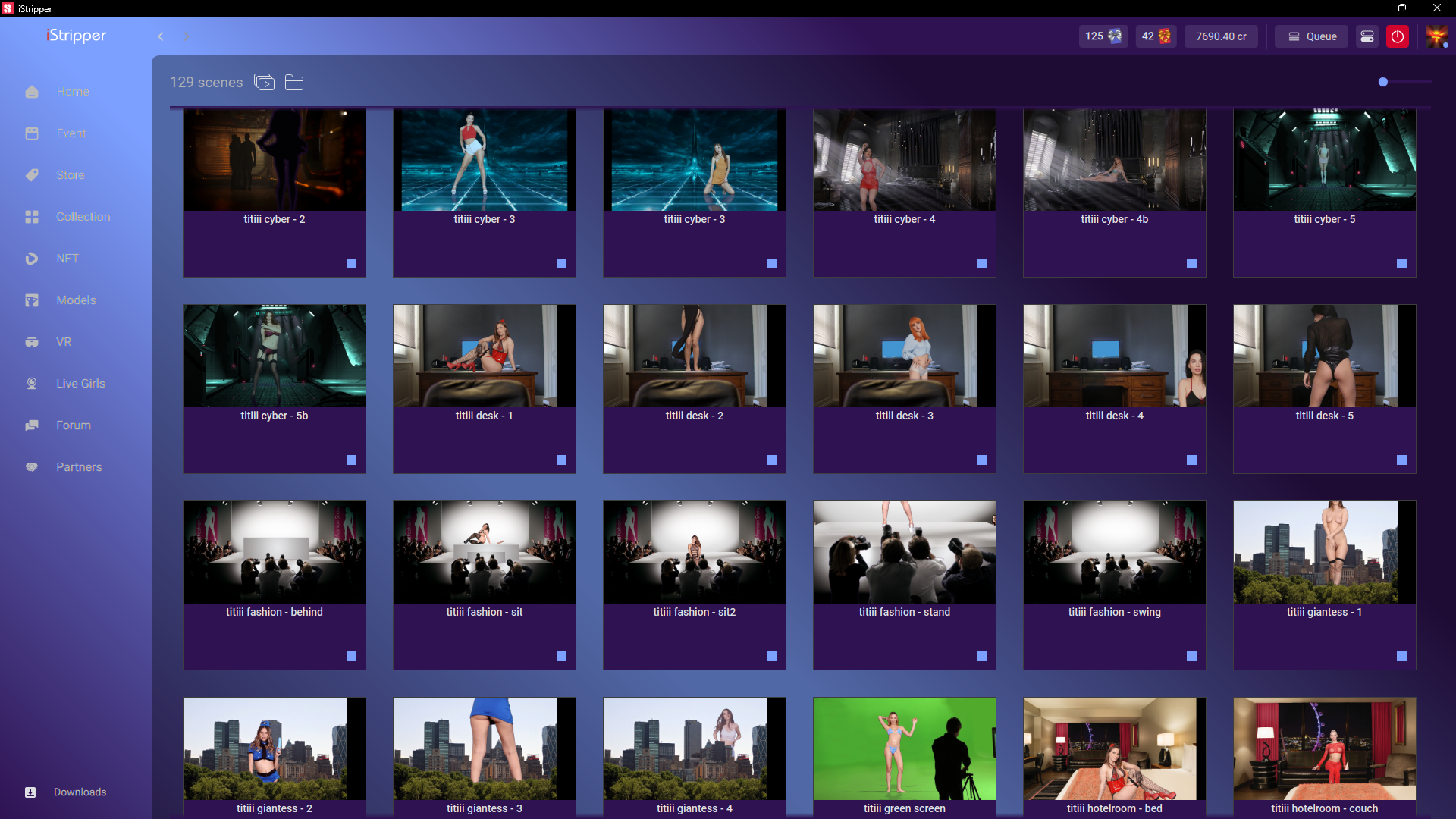Open the 125 cards counter
This screenshot has height=819, width=1456.
[x=1103, y=36]
